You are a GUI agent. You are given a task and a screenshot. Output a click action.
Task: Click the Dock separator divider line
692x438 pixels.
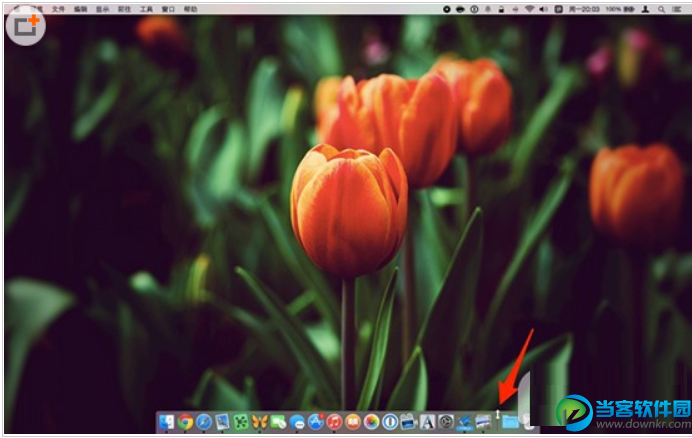click(x=497, y=422)
